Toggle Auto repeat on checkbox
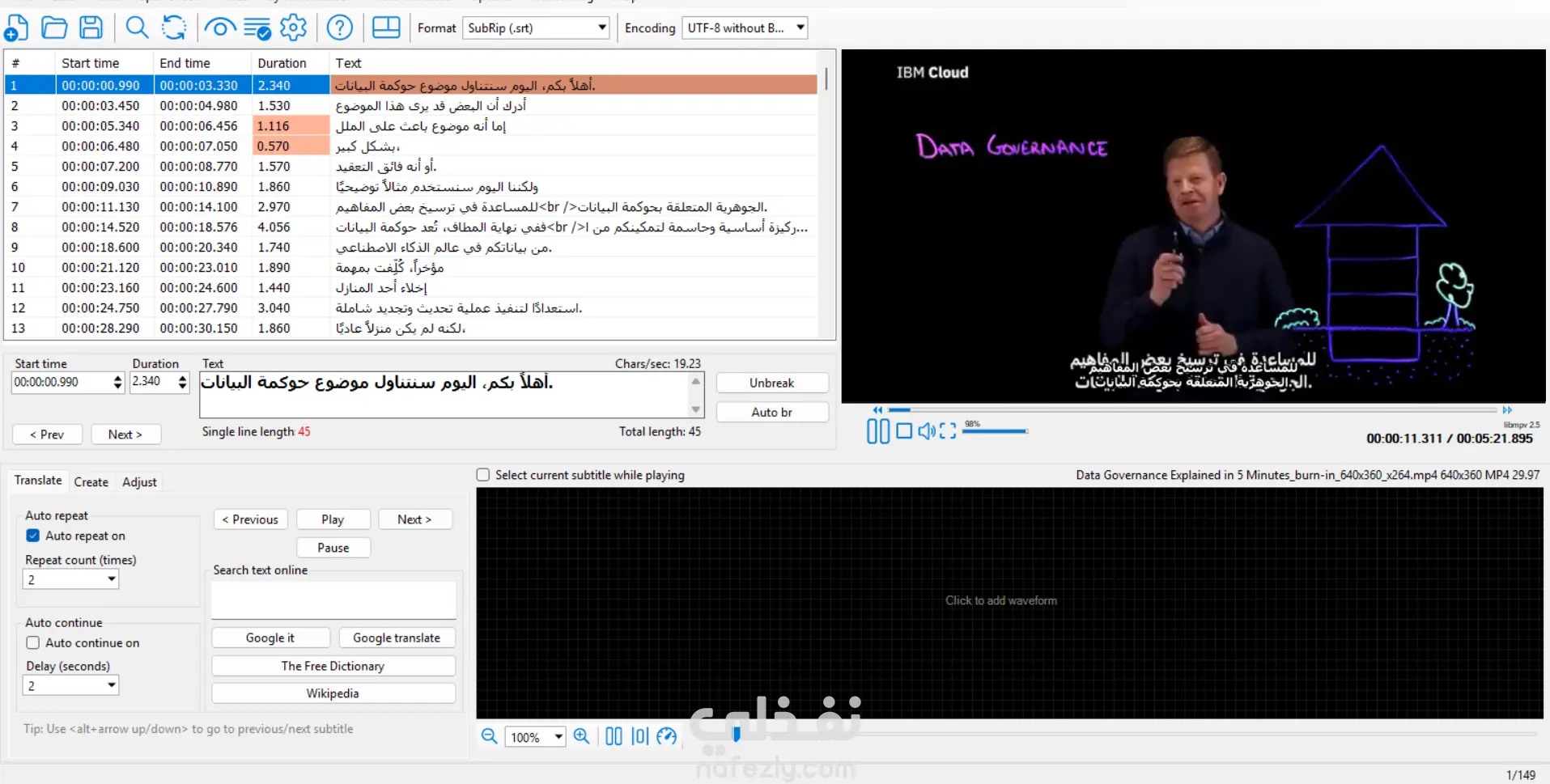1550x784 pixels. click(33, 536)
